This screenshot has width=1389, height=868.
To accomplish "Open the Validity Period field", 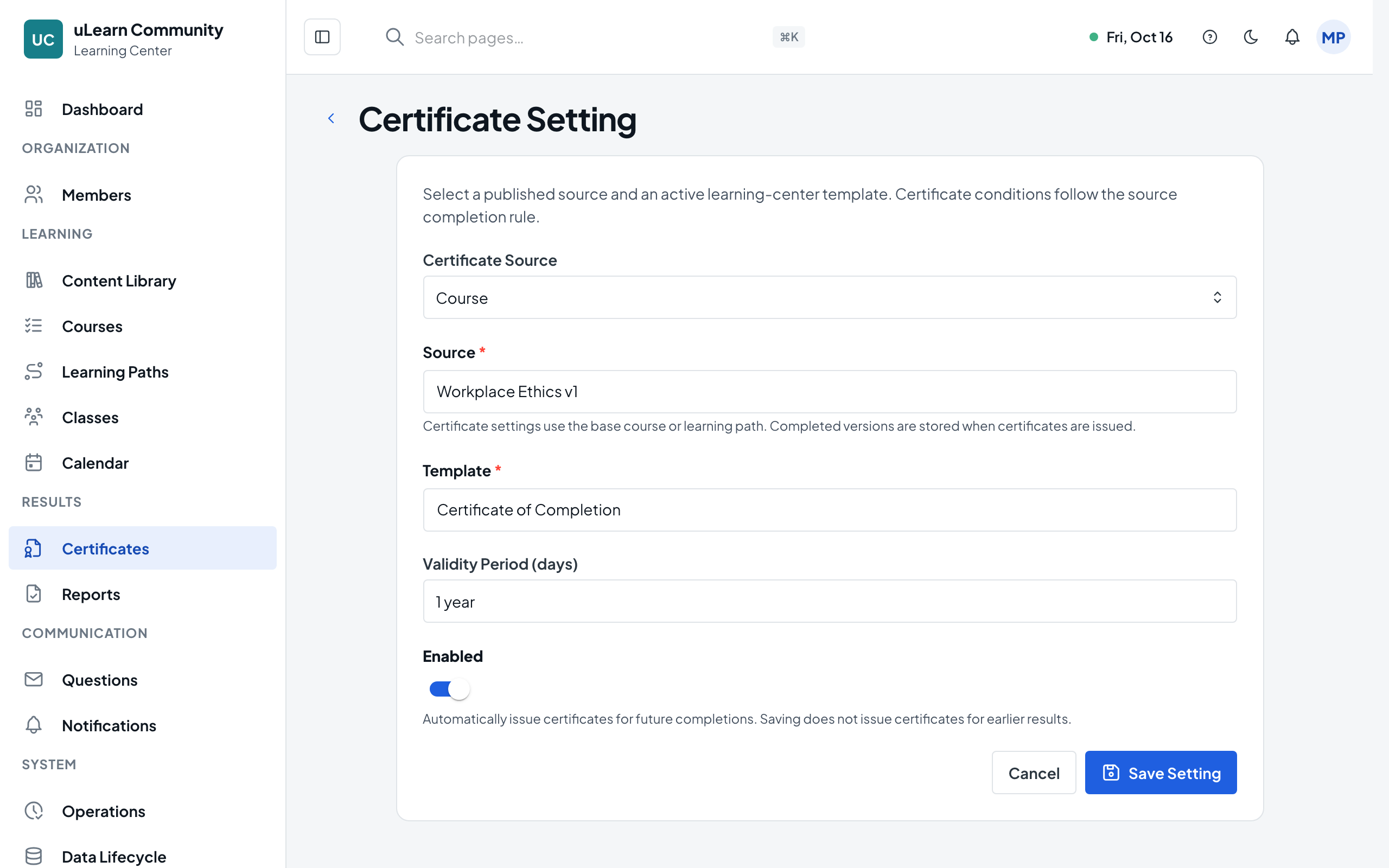I will click(x=830, y=601).
